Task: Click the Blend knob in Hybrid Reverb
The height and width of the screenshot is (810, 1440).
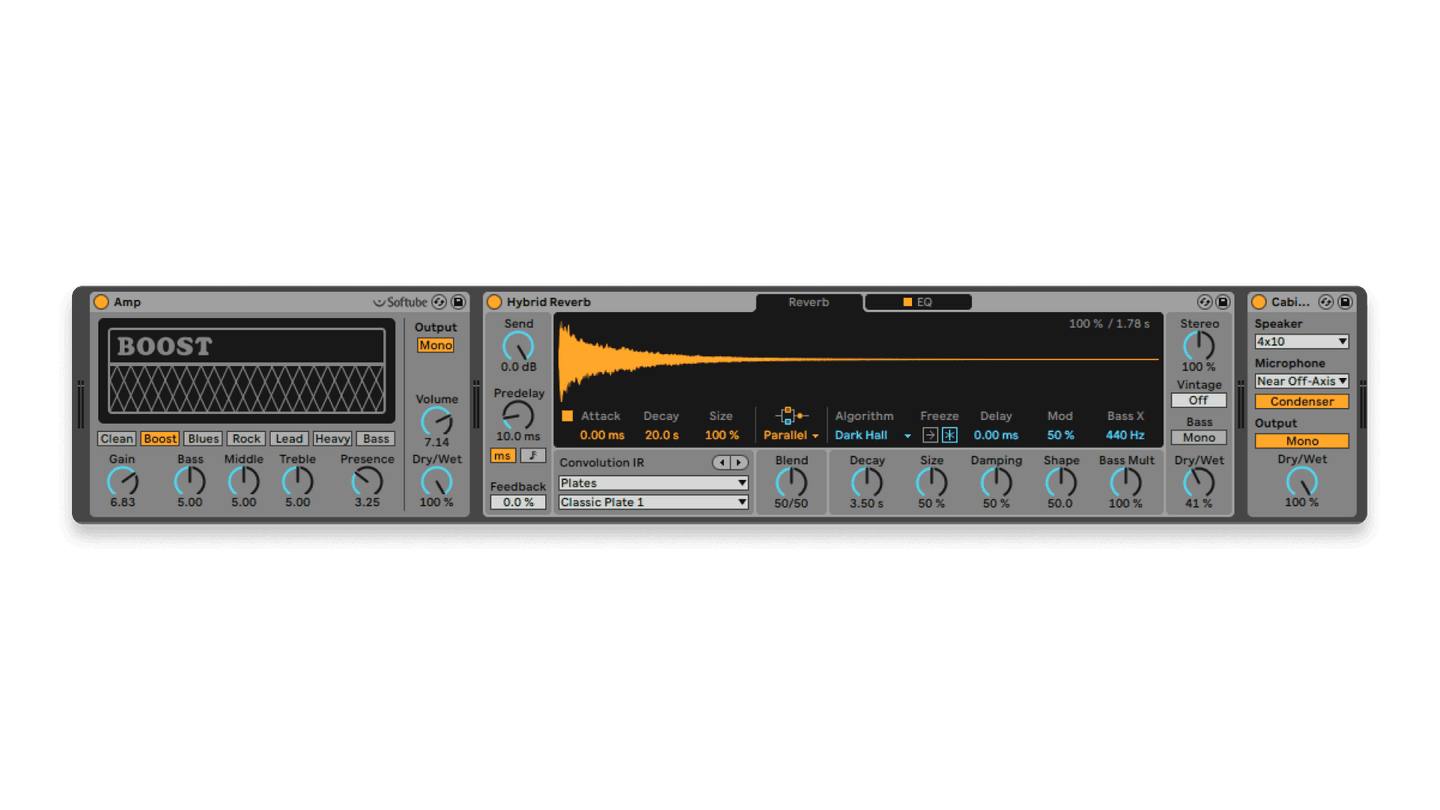Action: [791, 483]
